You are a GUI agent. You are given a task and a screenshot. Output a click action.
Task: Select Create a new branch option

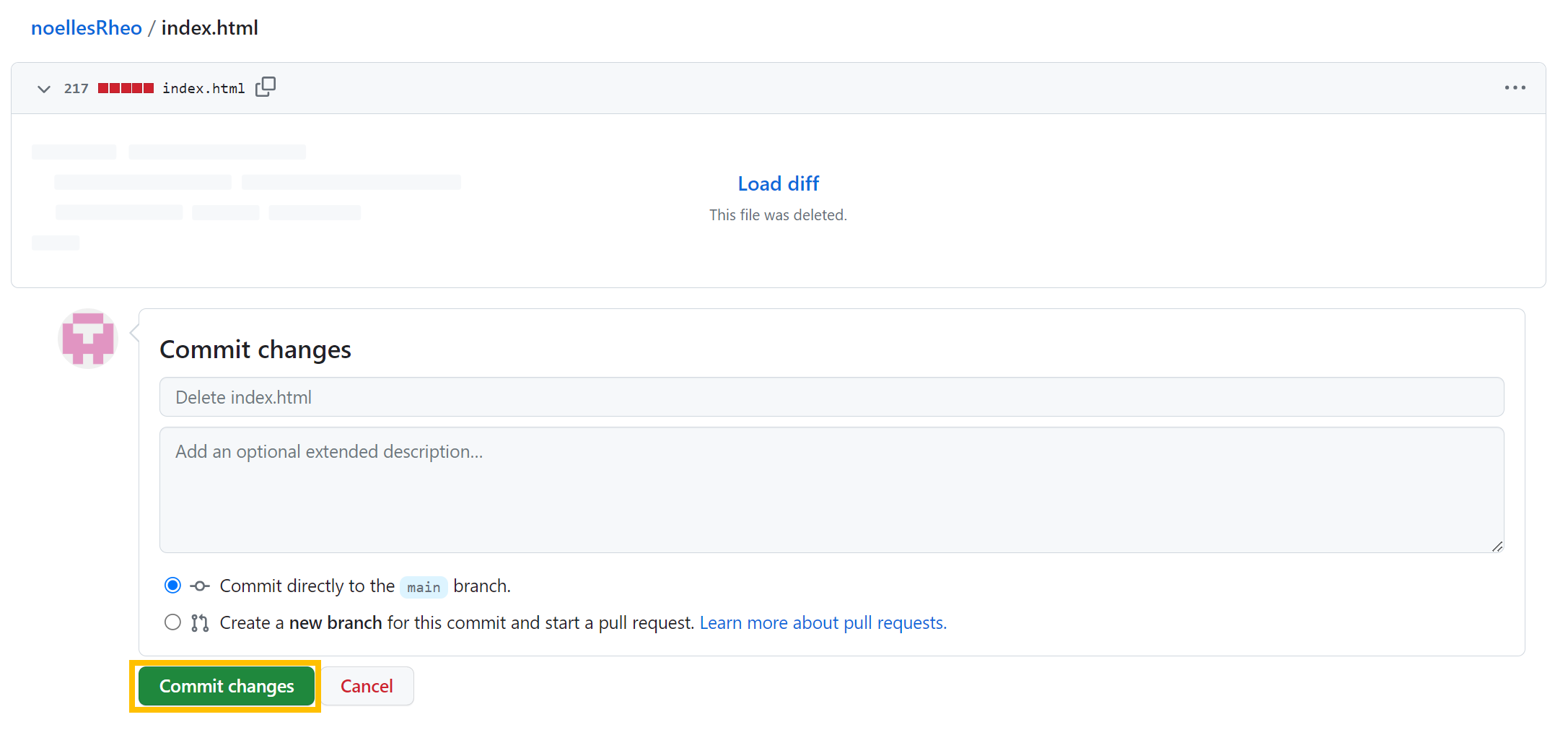coord(172,622)
